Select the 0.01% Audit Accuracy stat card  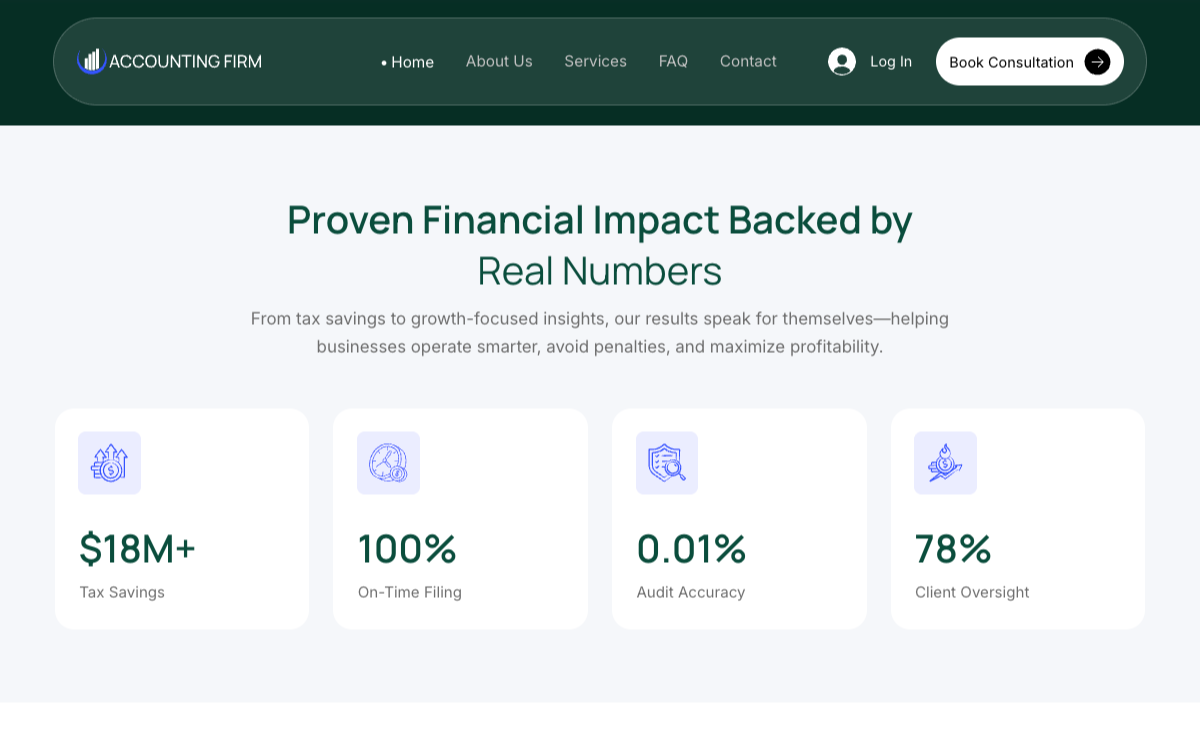pyautogui.click(x=739, y=518)
